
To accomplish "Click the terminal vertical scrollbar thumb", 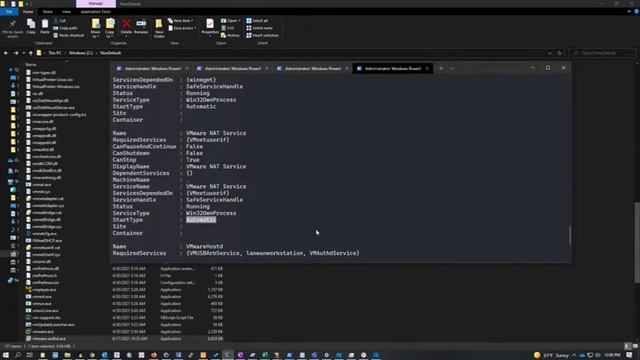I will (x=570, y=235).
